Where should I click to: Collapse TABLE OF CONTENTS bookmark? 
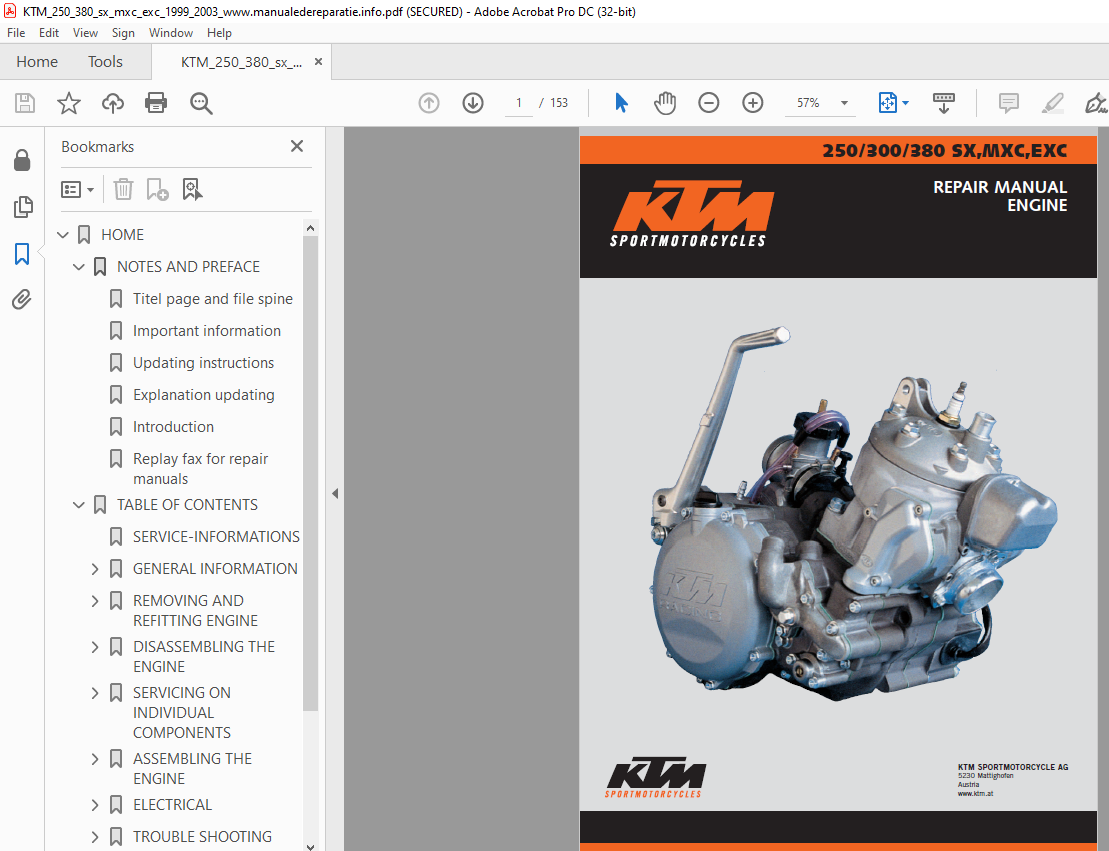[79, 505]
